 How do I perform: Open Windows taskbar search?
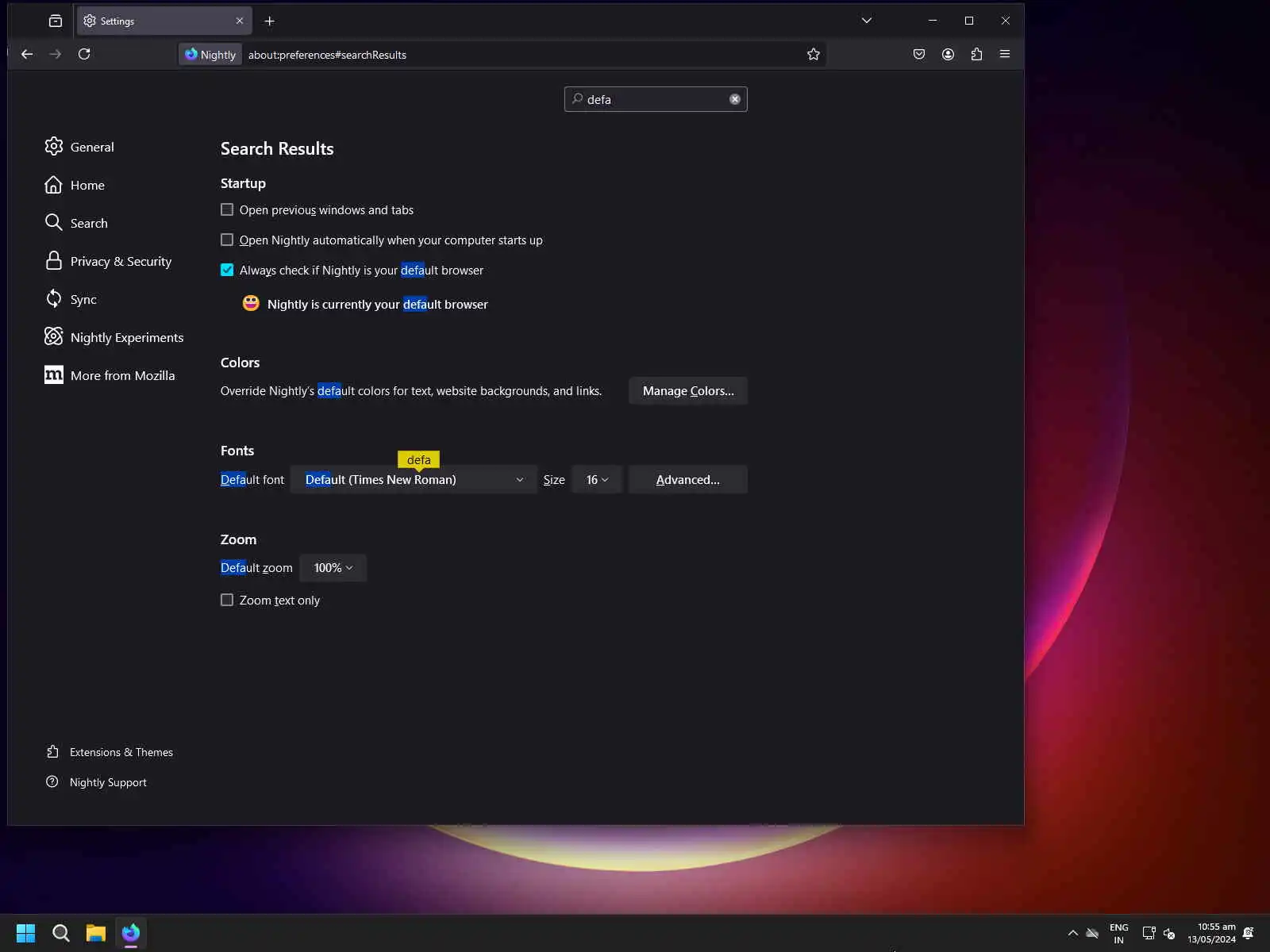point(60,933)
